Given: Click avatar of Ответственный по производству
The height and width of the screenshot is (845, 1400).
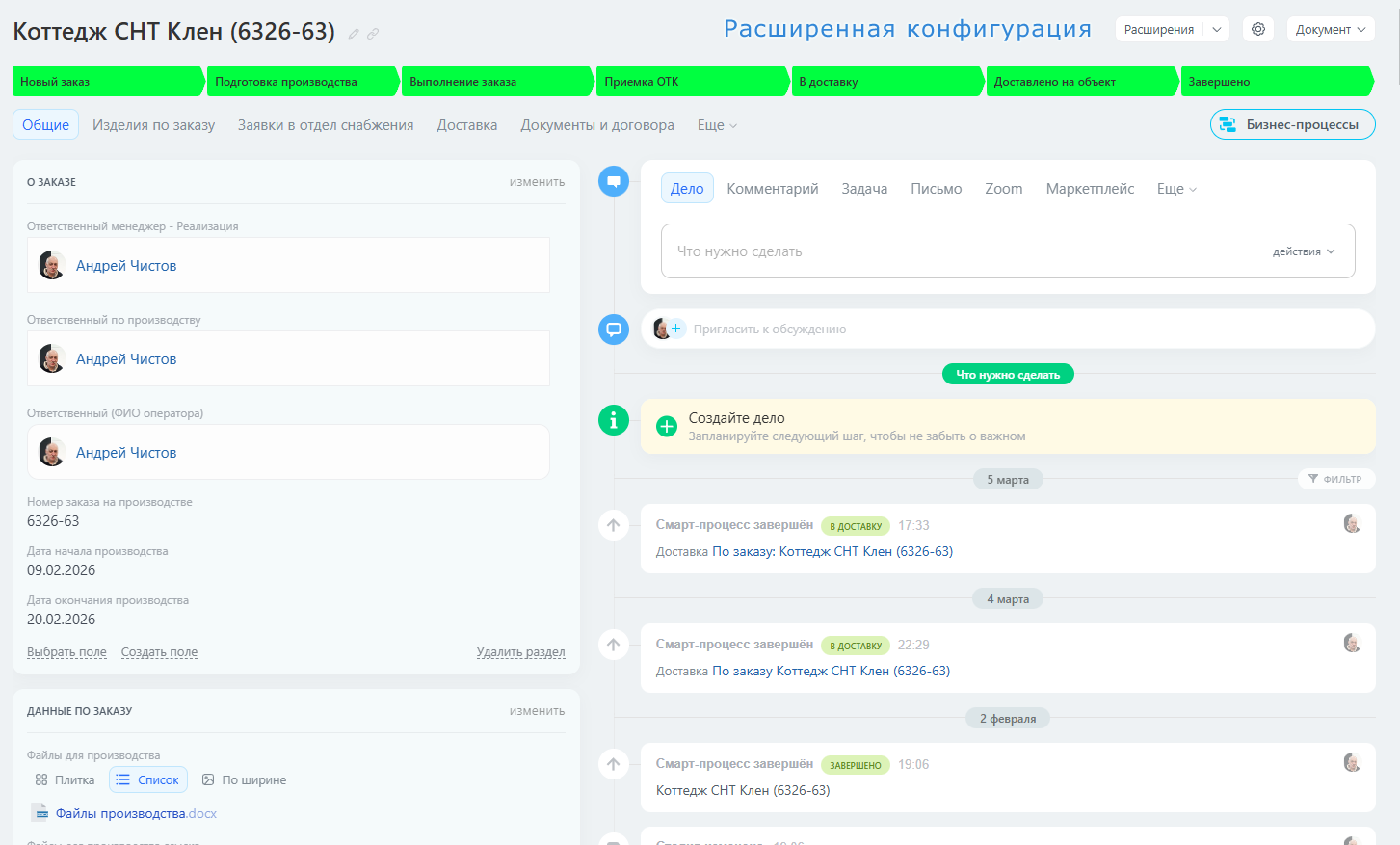Looking at the screenshot, I should (x=52, y=358).
